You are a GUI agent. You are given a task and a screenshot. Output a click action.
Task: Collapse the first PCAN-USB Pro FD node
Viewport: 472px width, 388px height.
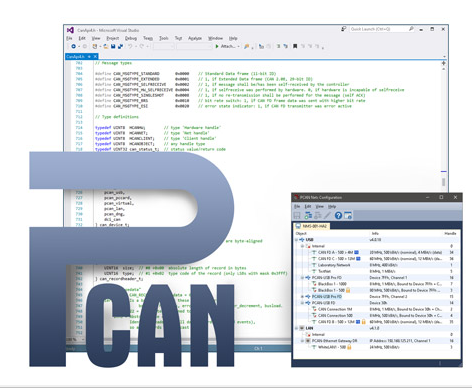coord(302,278)
